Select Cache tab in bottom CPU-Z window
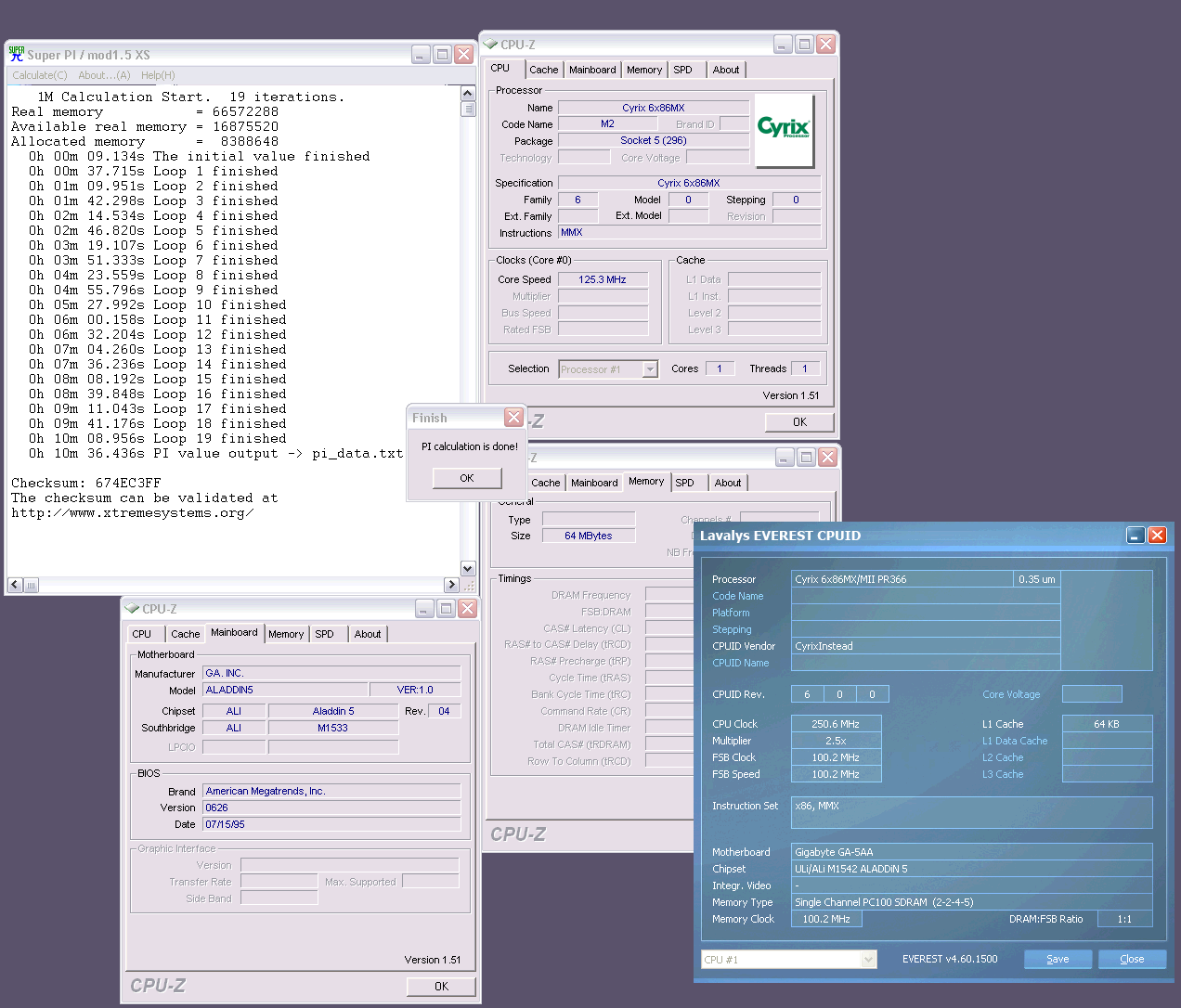Image resolution: width=1181 pixels, height=1008 pixels. tap(185, 634)
